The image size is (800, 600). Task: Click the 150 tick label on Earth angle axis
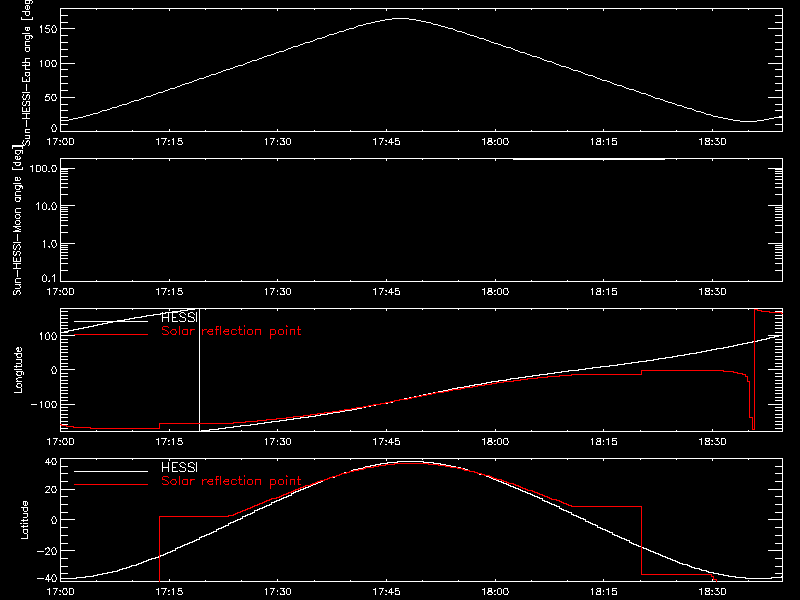48,29
